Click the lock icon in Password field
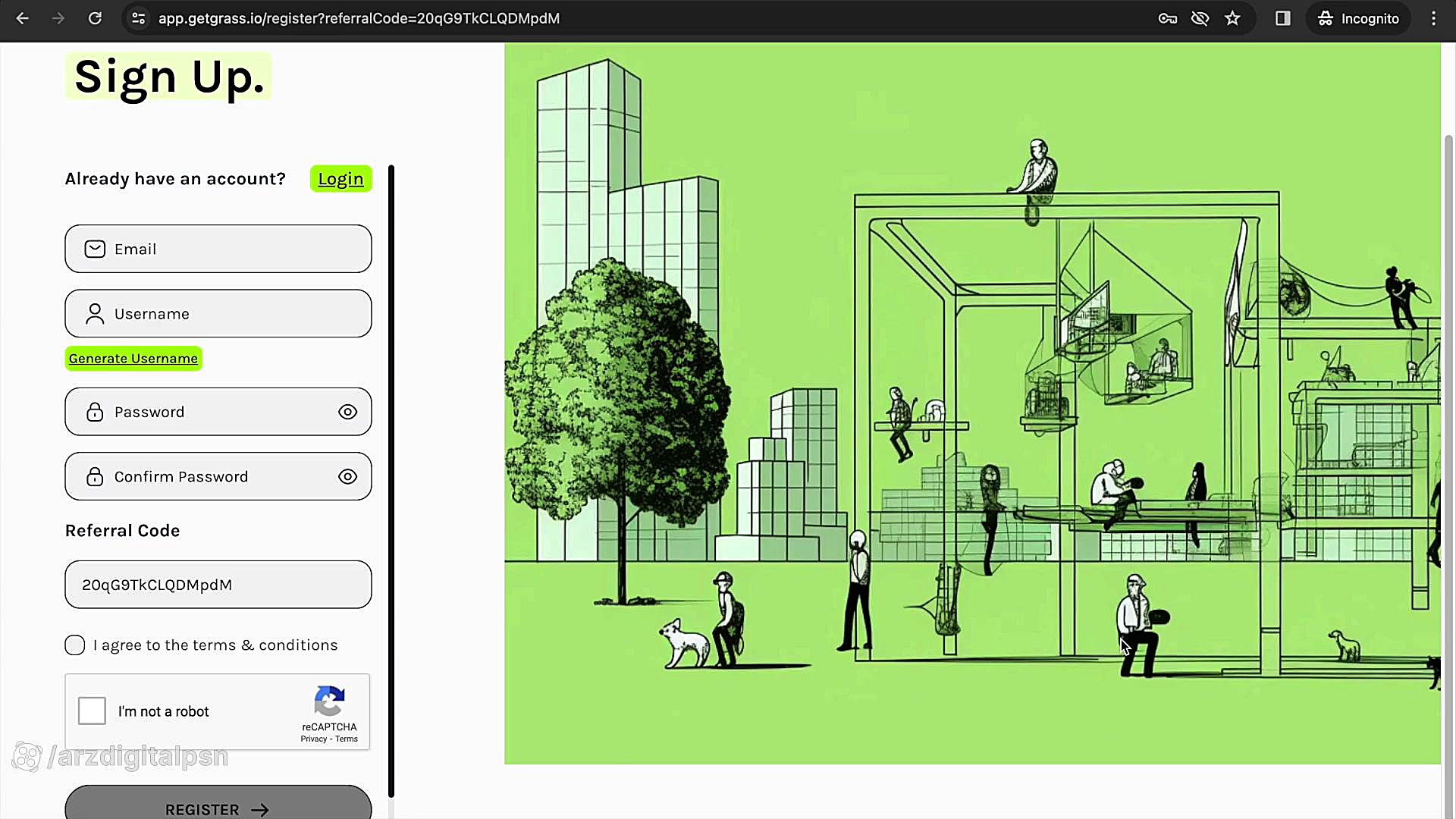 95,412
